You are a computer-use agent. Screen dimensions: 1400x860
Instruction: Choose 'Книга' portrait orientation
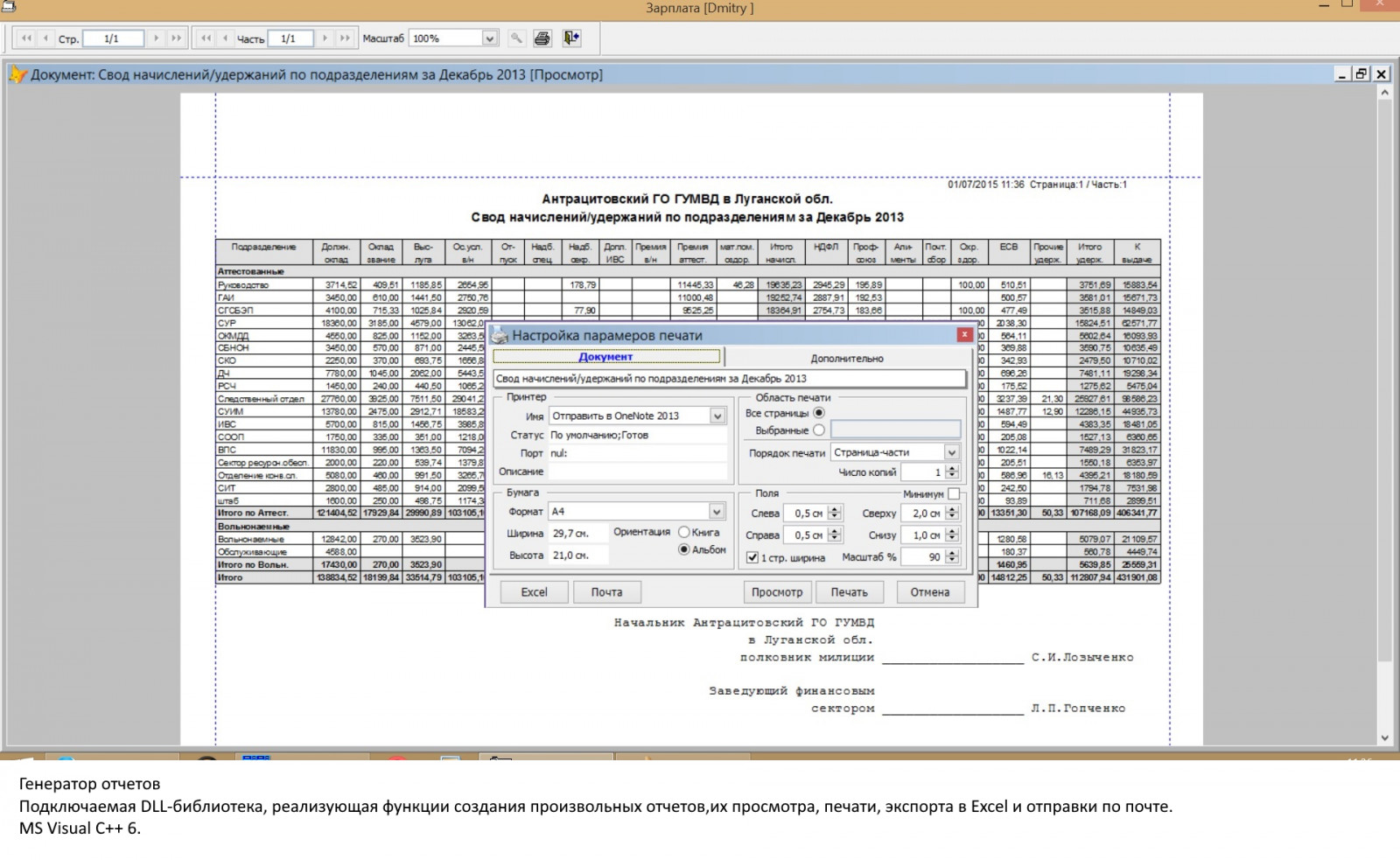pyautogui.click(x=684, y=532)
